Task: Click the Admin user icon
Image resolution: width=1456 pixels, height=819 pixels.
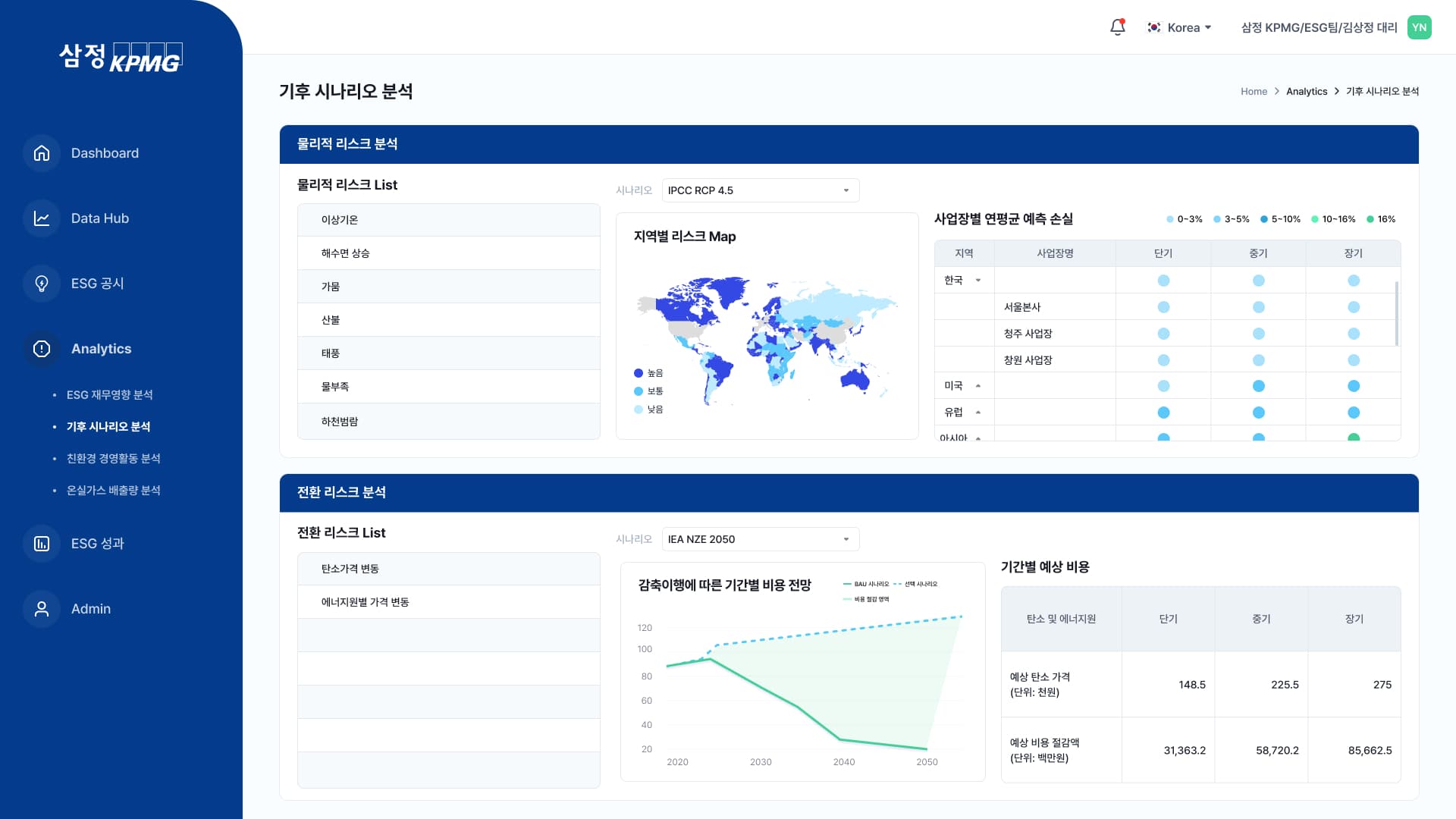Action: click(x=42, y=609)
